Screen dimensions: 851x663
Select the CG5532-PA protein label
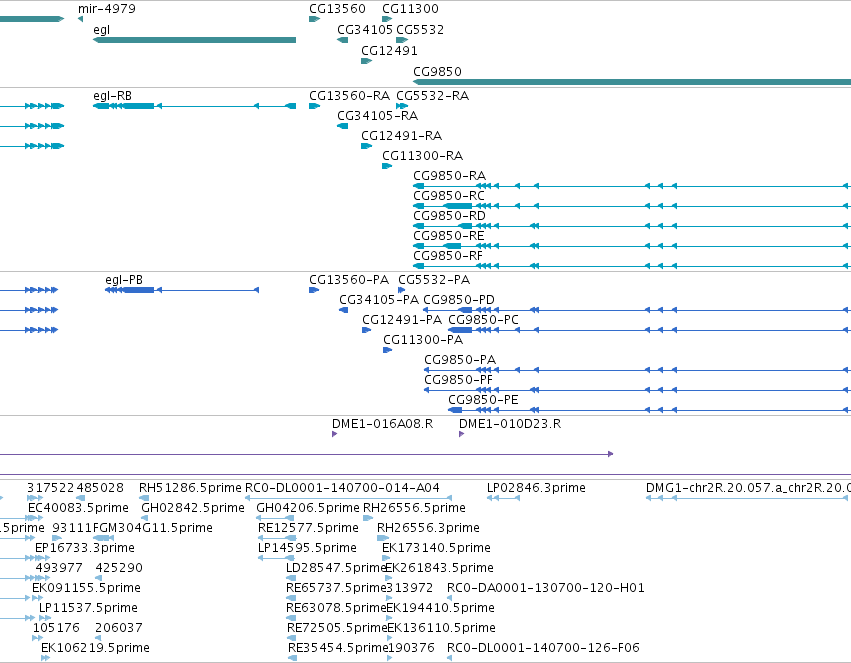click(434, 280)
